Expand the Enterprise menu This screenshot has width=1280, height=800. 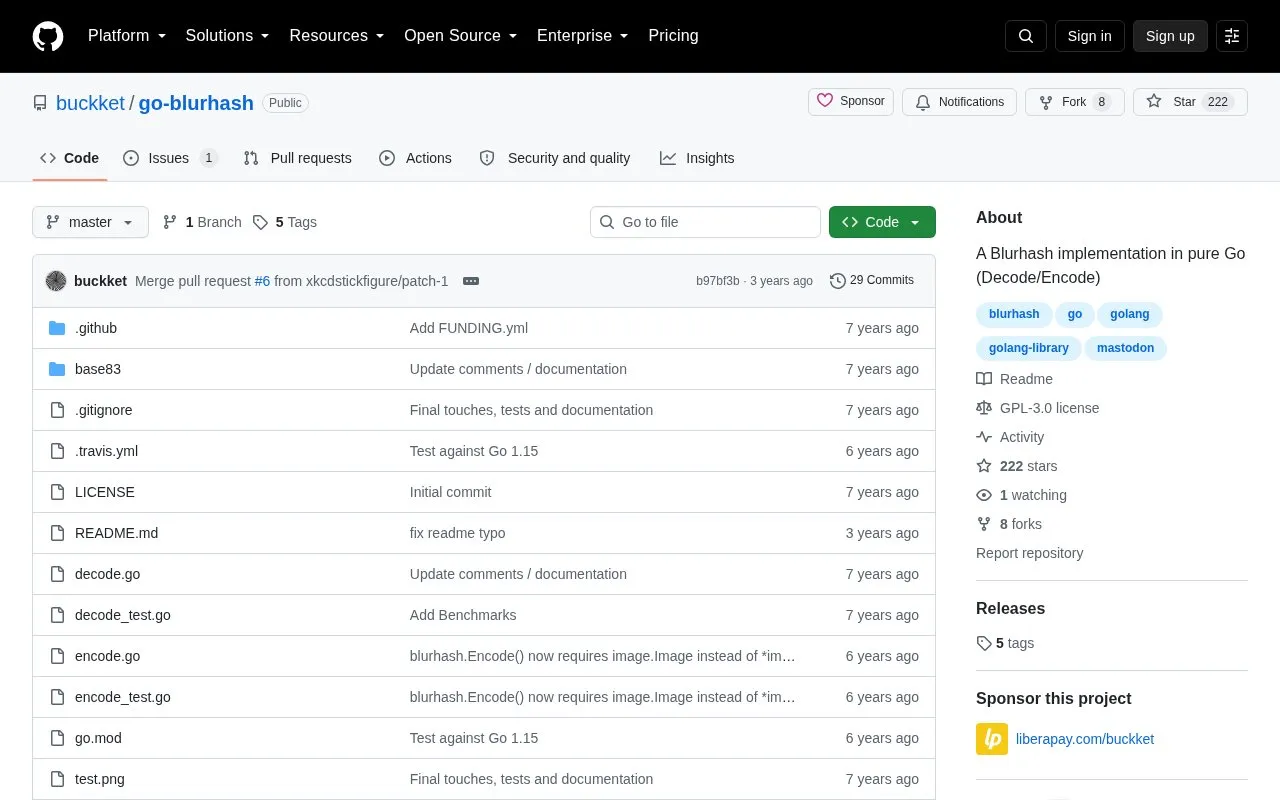583,36
